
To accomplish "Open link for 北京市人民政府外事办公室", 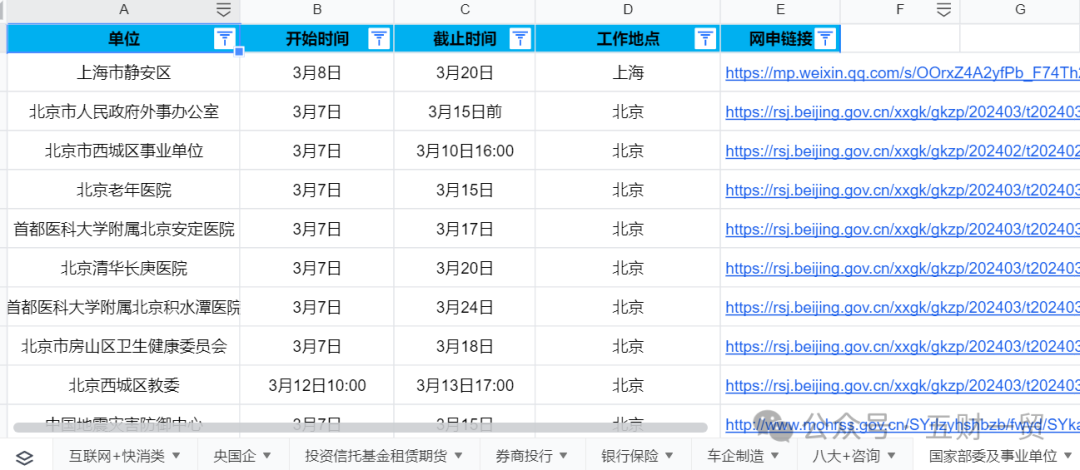I will click(902, 112).
